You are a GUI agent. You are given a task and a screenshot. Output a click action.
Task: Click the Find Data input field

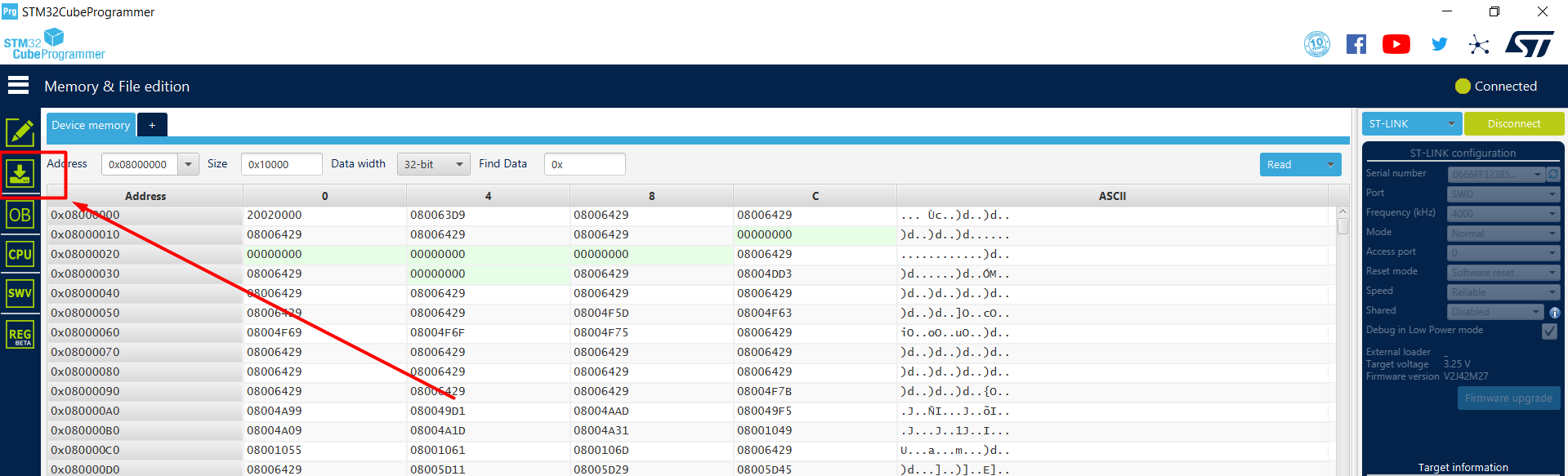(x=584, y=164)
